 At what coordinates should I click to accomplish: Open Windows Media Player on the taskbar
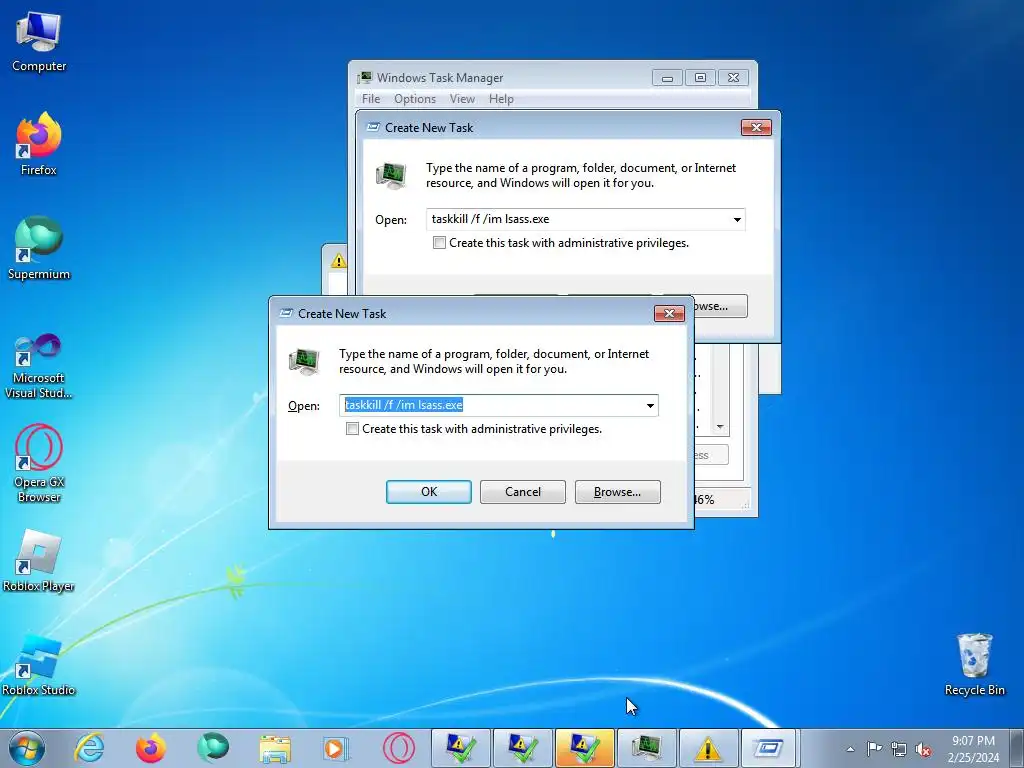(x=337, y=748)
